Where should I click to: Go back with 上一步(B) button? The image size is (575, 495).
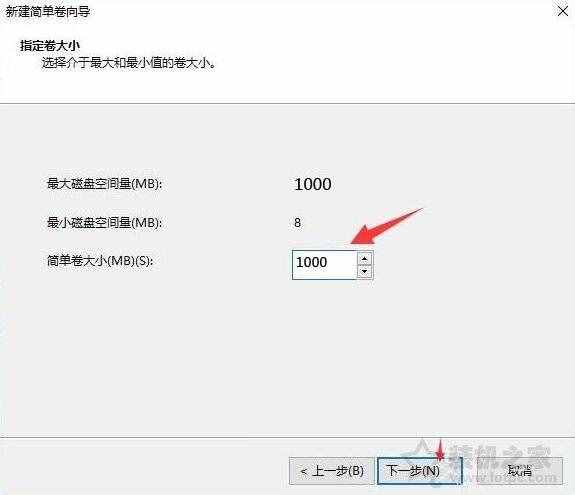pos(332,471)
